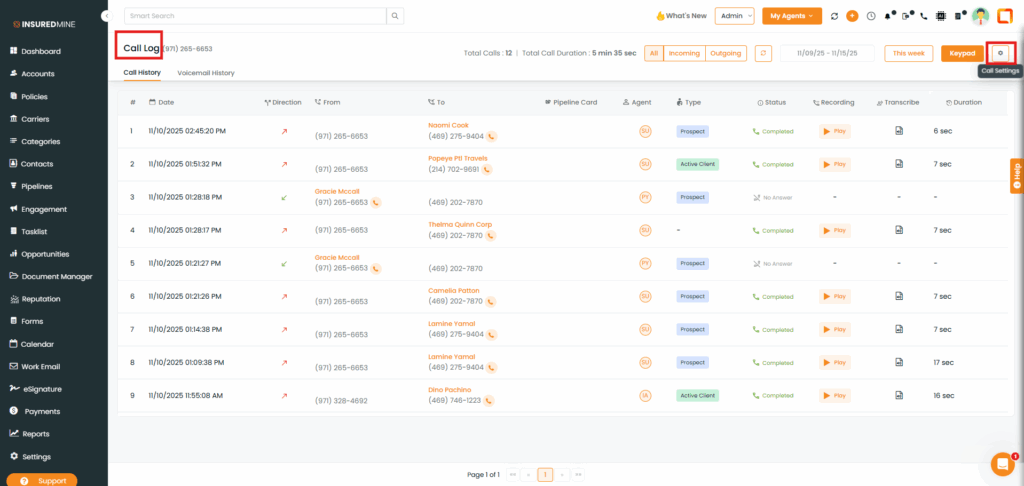
Task: Open transcribe document icon for Naomi Cook call
Action: [898, 131]
